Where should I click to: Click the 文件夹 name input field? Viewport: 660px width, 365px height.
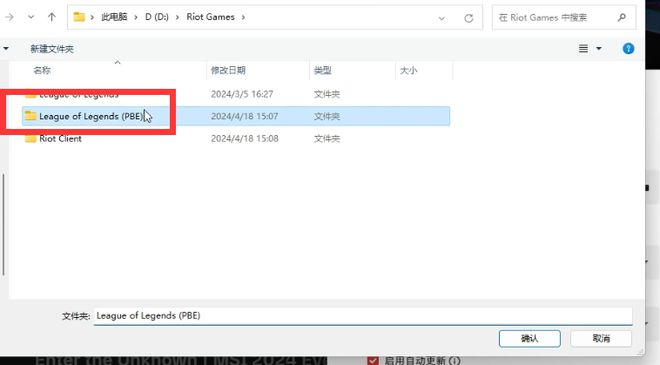click(x=362, y=316)
